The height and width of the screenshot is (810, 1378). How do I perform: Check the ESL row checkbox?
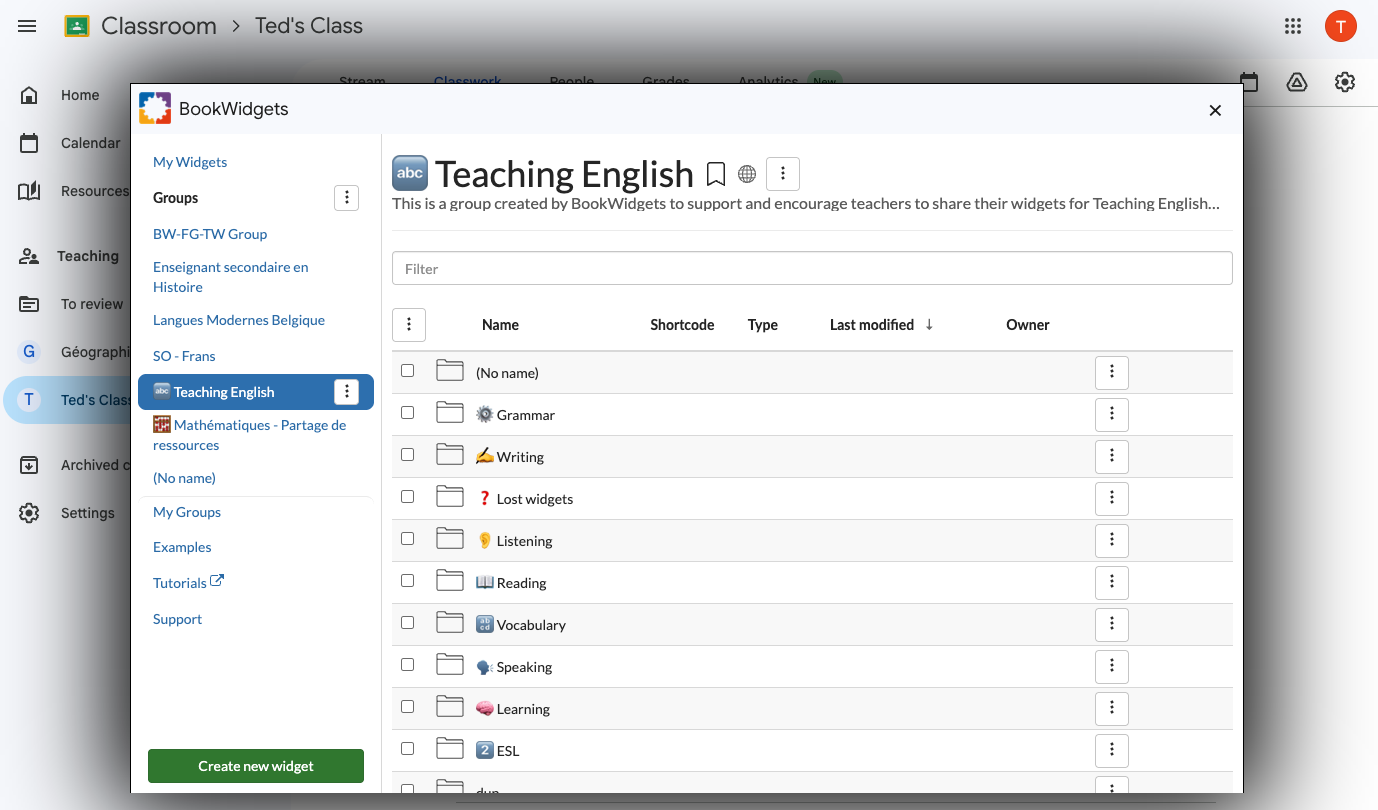(407, 748)
